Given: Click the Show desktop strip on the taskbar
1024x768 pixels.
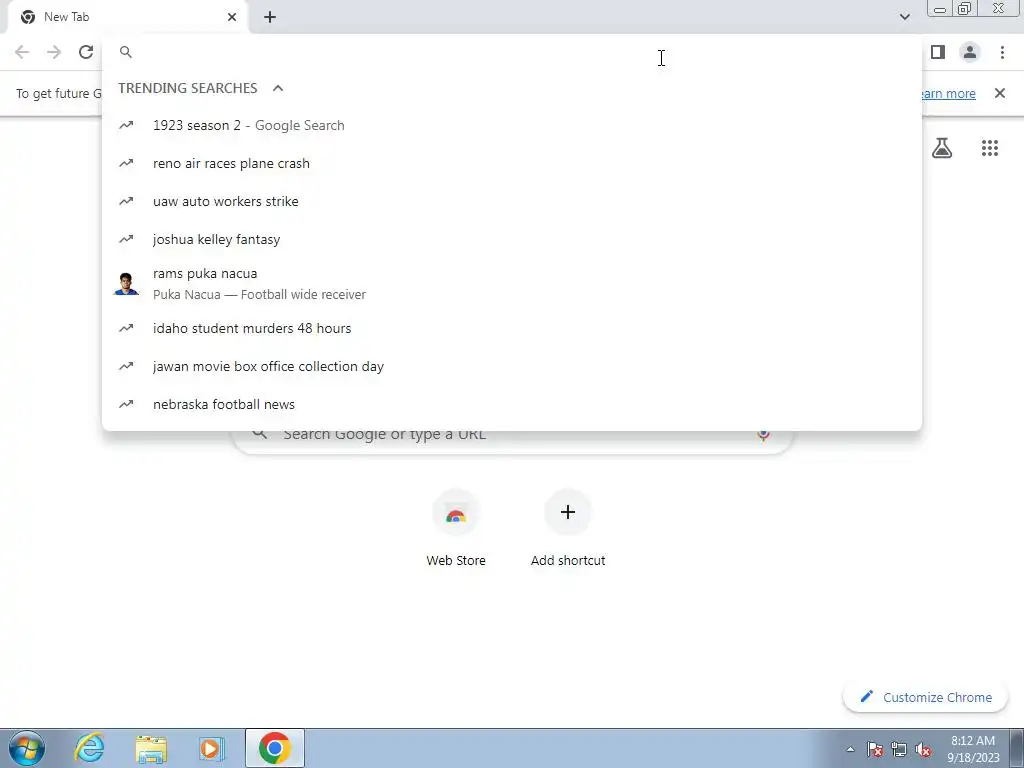Looking at the screenshot, I should click(x=1017, y=749).
